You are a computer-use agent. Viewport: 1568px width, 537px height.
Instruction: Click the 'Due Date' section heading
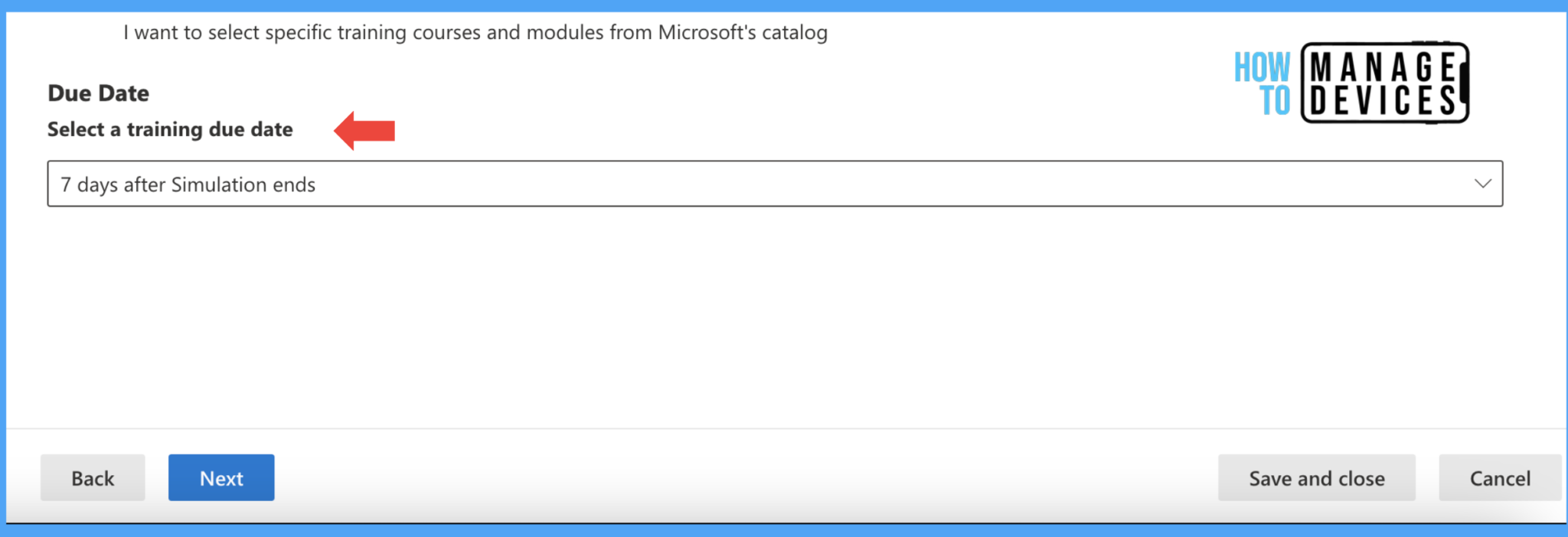(99, 93)
